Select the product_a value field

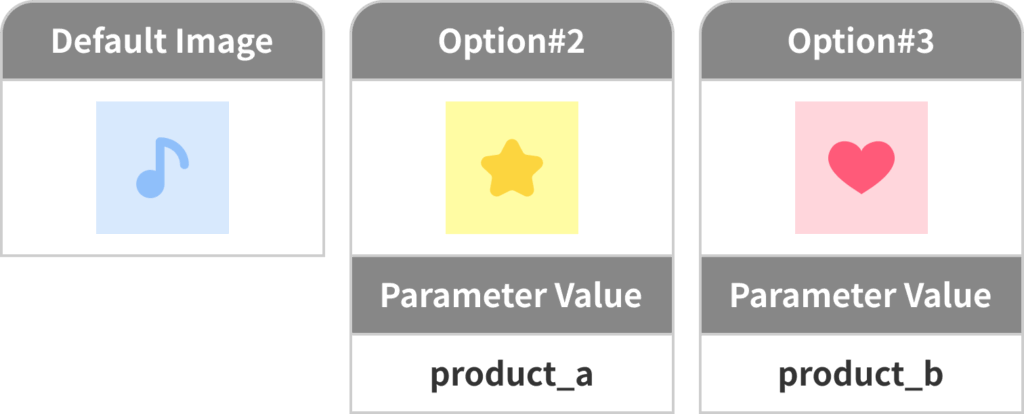pos(511,374)
